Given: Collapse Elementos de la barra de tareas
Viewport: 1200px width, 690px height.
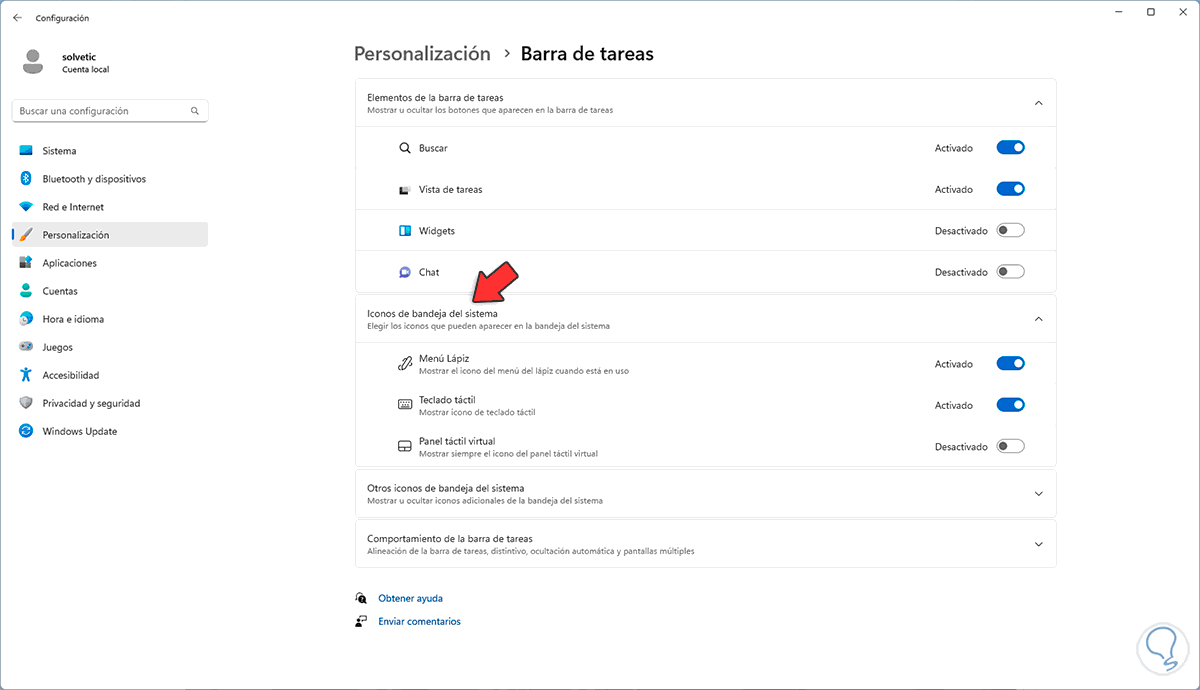Looking at the screenshot, I should tap(1038, 103).
